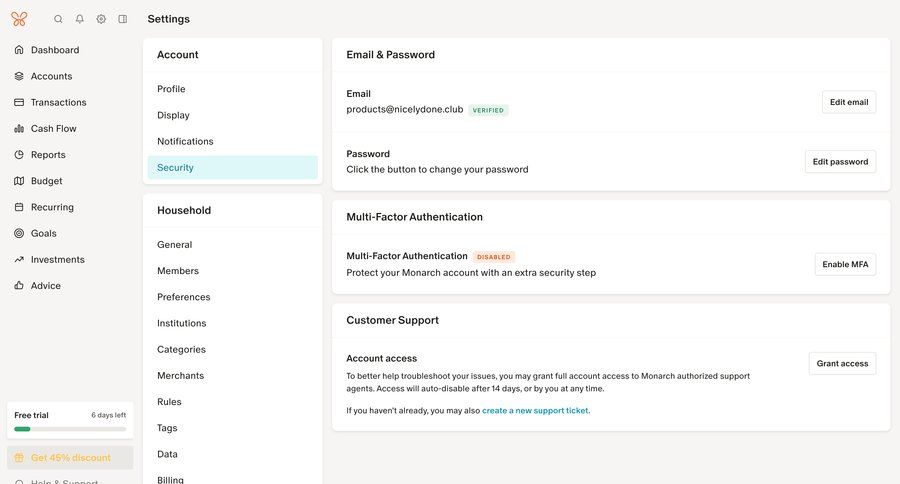Click the Reports pie chart icon
The width and height of the screenshot is (900, 484).
[19, 154]
